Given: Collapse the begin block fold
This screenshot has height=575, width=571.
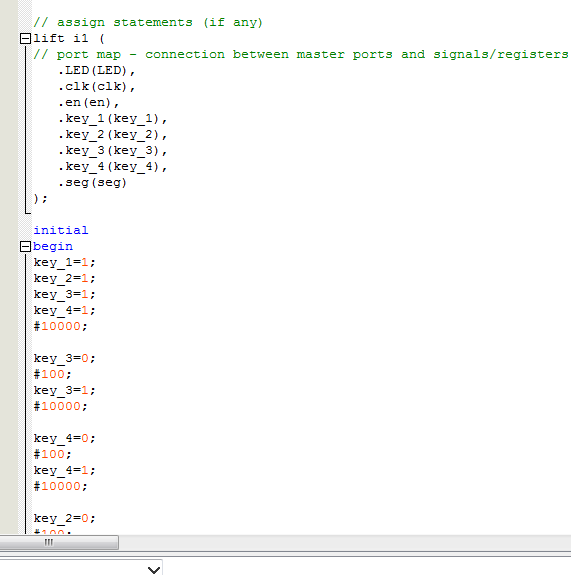Looking at the screenshot, I should [x=25, y=246].
